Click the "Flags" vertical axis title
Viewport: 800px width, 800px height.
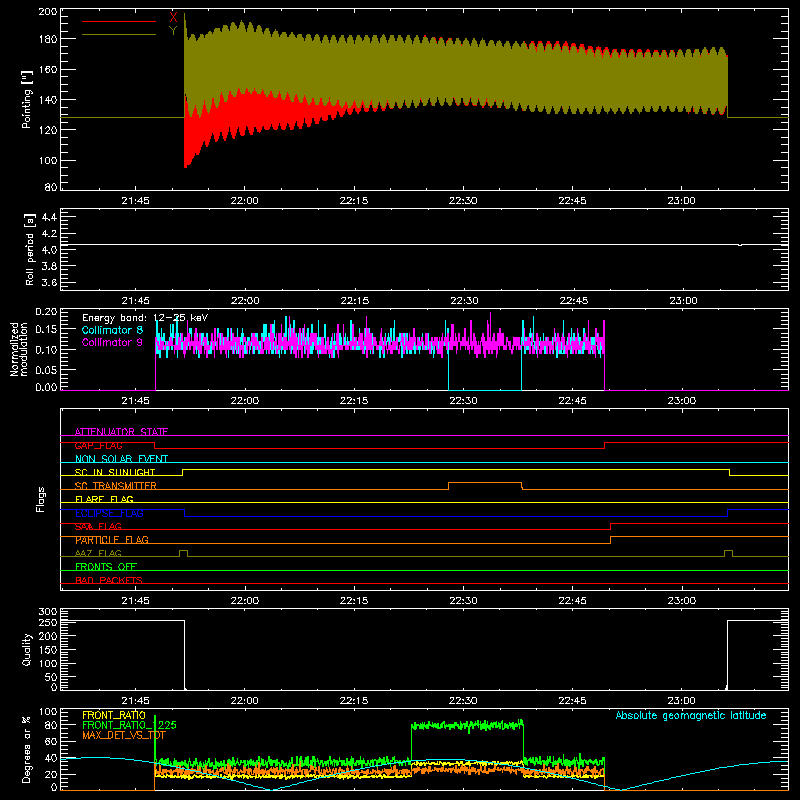point(40,499)
